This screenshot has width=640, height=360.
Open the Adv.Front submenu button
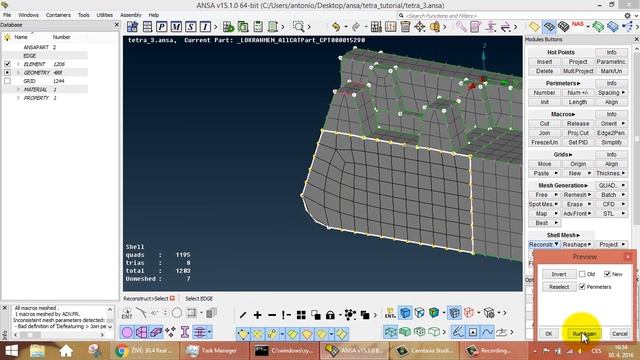578,213
